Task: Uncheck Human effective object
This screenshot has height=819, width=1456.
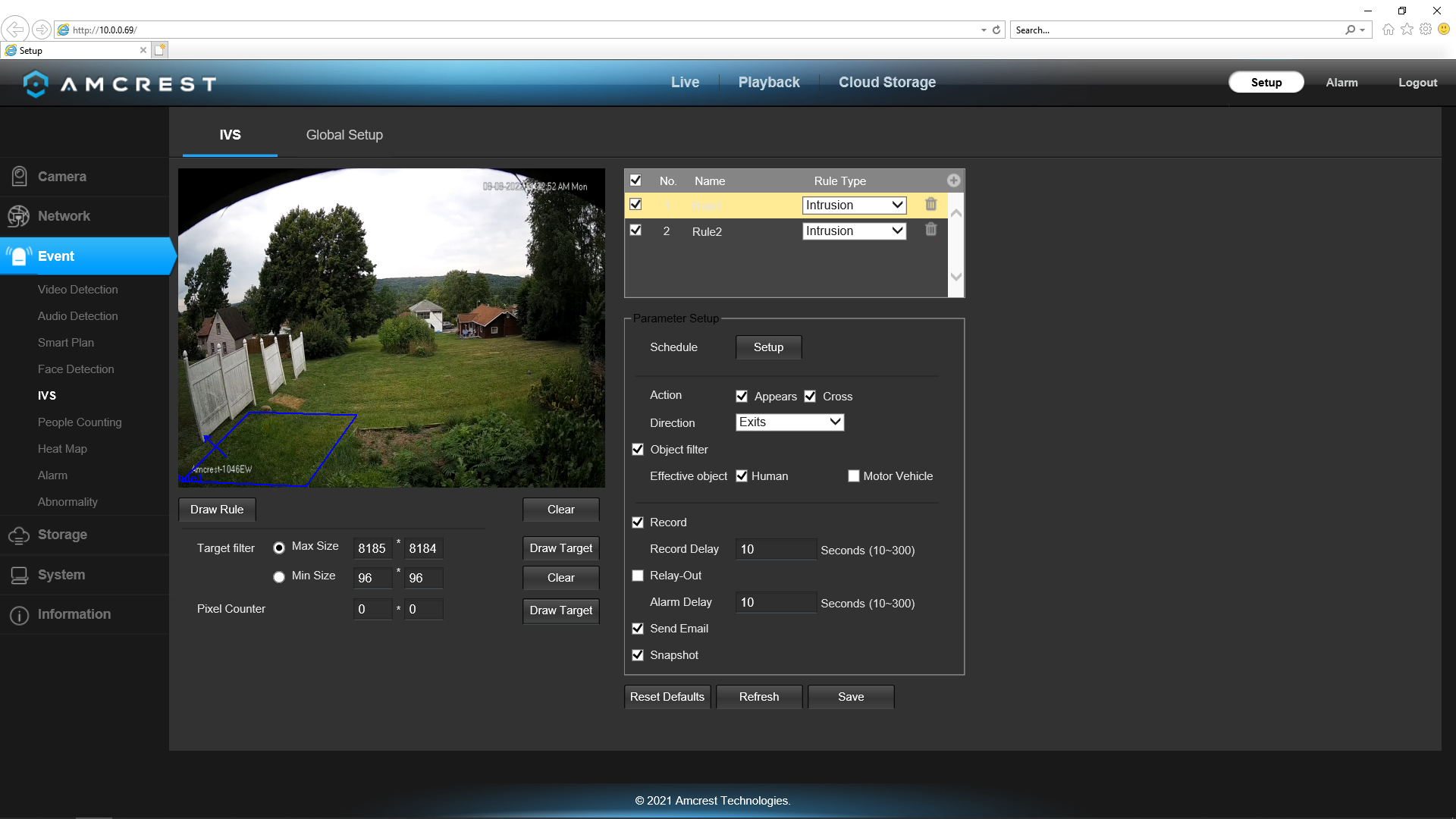Action: tap(742, 476)
